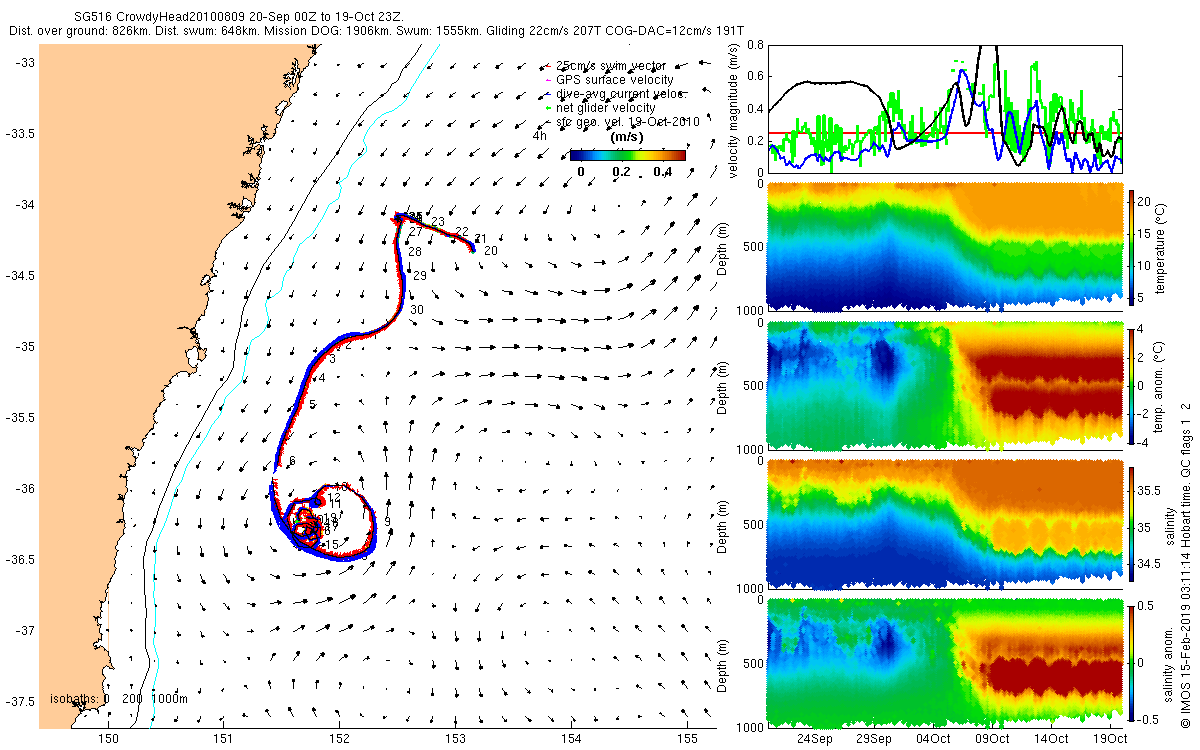Click the 'GPS surface velocity' legend entry
1200x750 pixels.
point(614,80)
